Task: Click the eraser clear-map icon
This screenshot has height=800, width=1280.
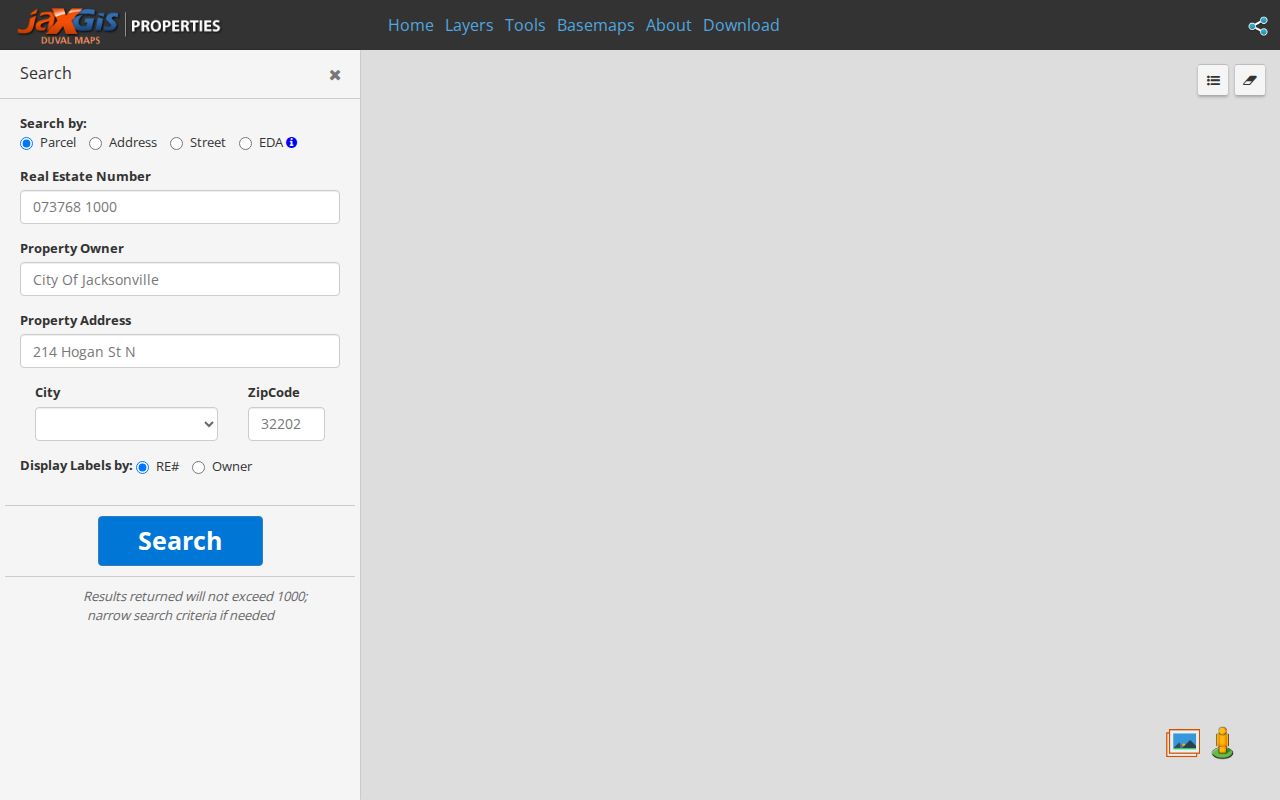Action: click(x=1250, y=80)
